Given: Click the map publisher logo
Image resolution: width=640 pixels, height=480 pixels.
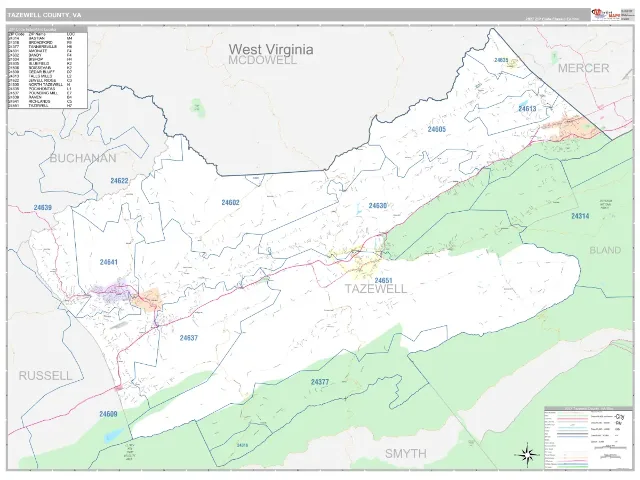Looking at the screenshot, I should click(605, 15).
